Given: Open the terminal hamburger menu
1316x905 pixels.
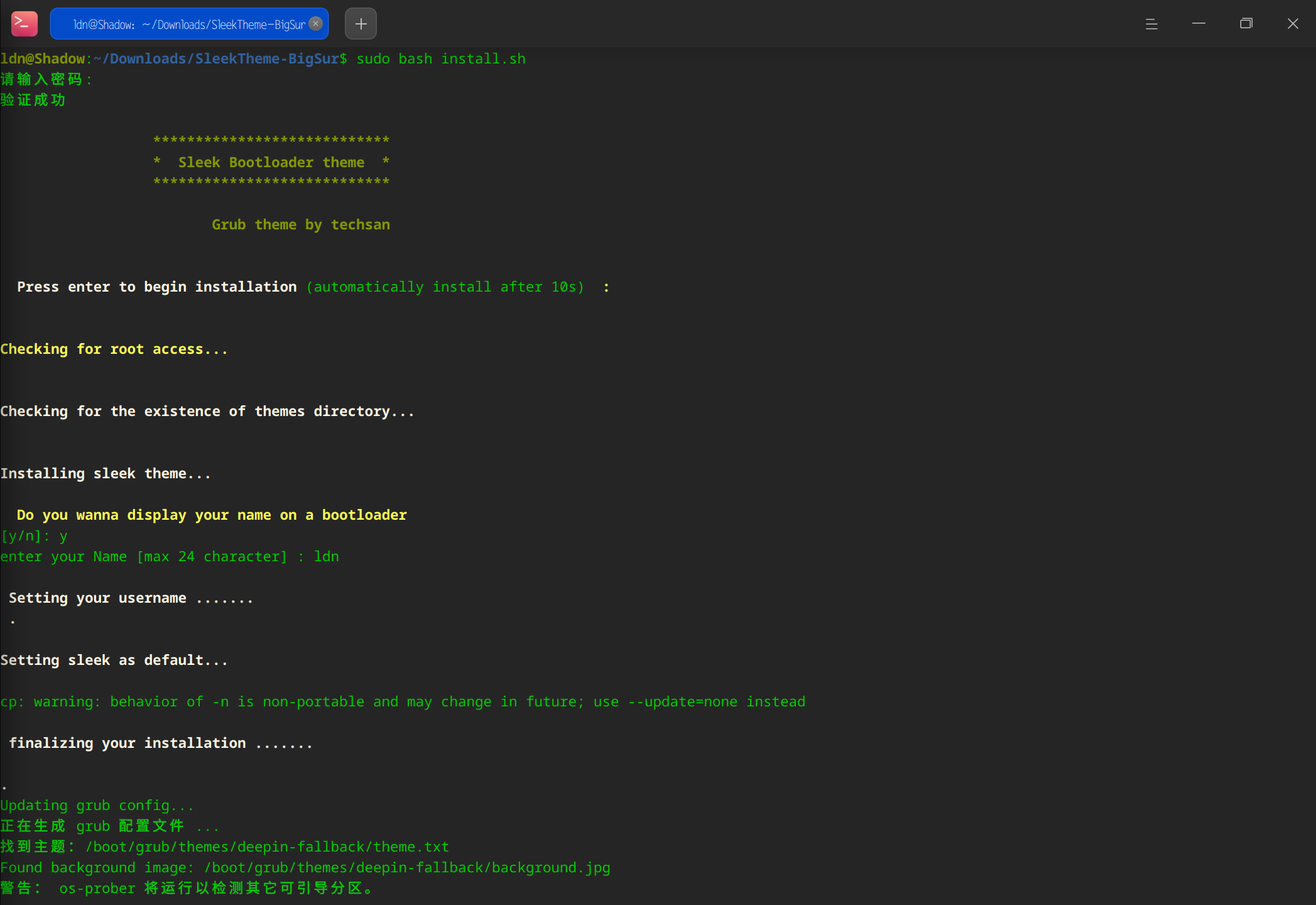Looking at the screenshot, I should [x=1151, y=24].
